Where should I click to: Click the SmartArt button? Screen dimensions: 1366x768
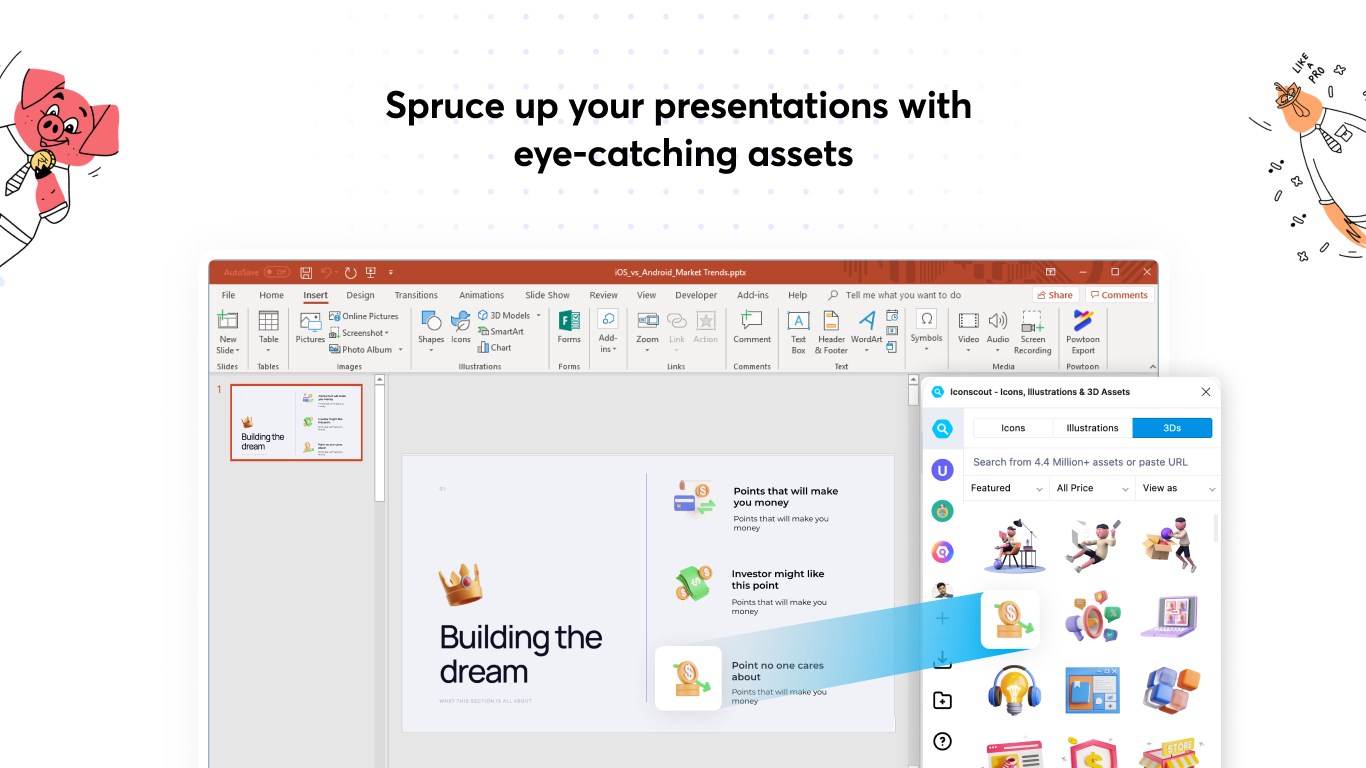pos(501,331)
